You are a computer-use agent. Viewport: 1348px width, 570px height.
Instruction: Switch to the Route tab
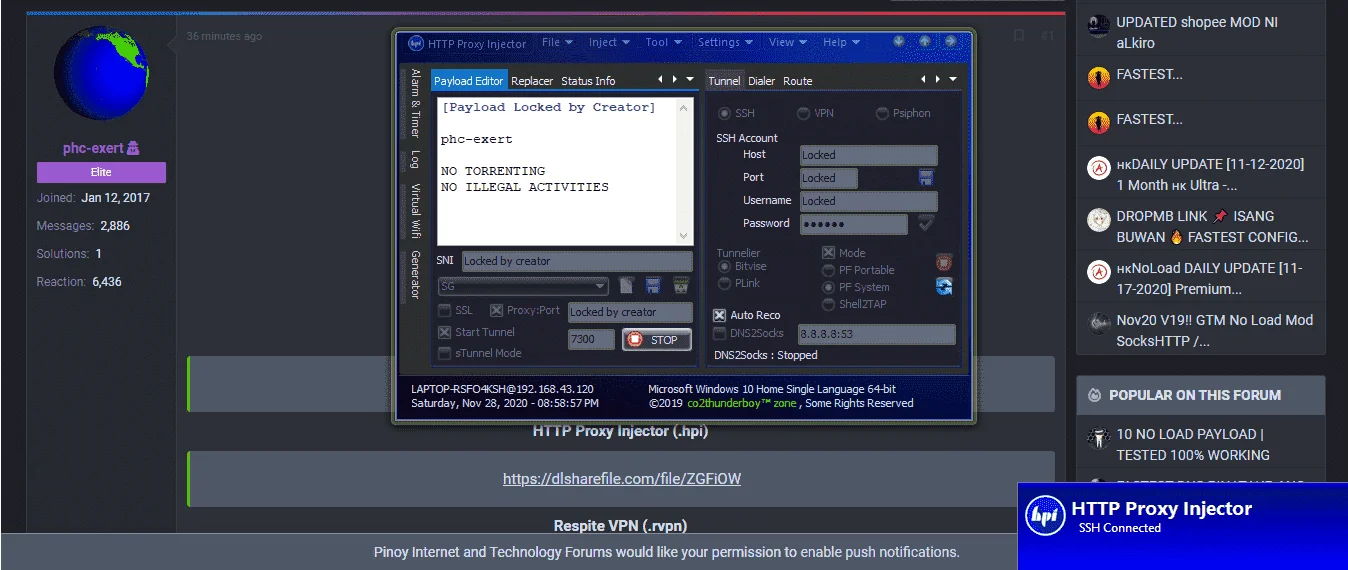coord(797,81)
